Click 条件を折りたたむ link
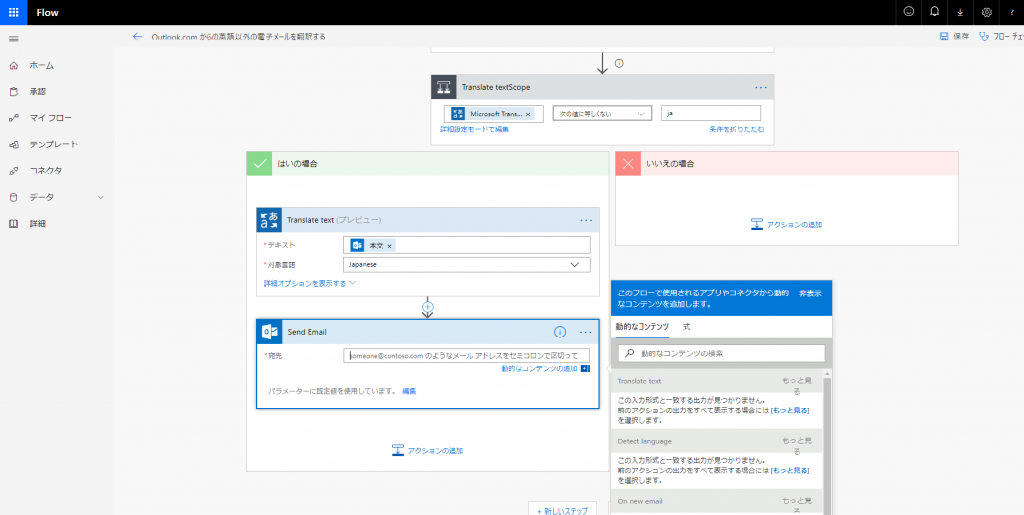1024x515 pixels. click(736, 129)
